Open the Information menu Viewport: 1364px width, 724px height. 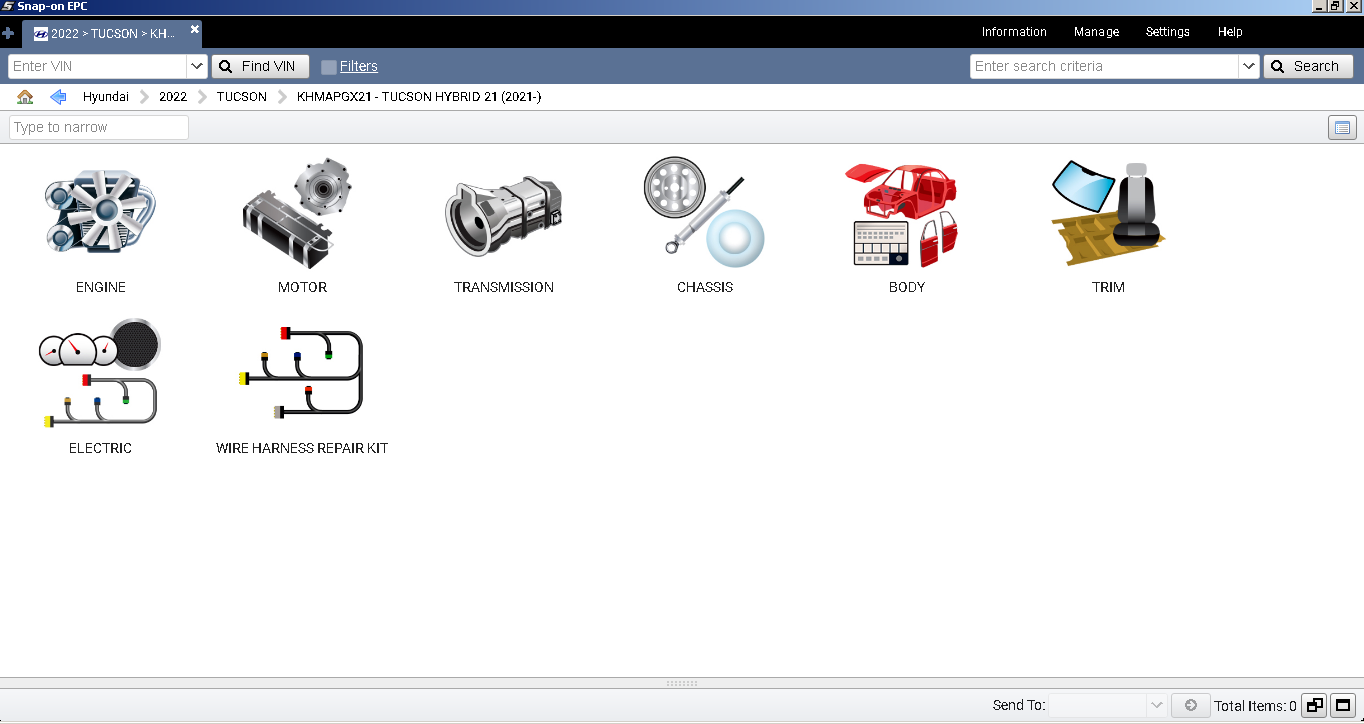(x=1014, y=32)
